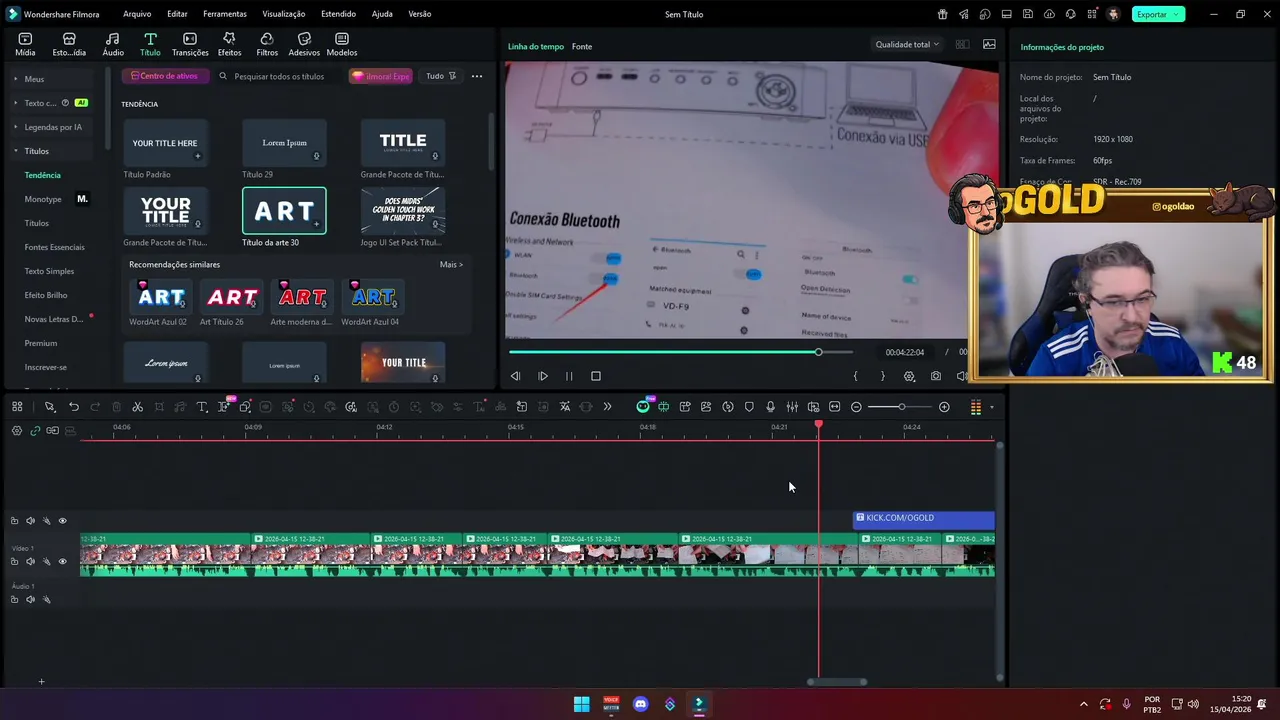
Task: Open the Tudo filter dropdown
Action: click(x=441, y=76)
